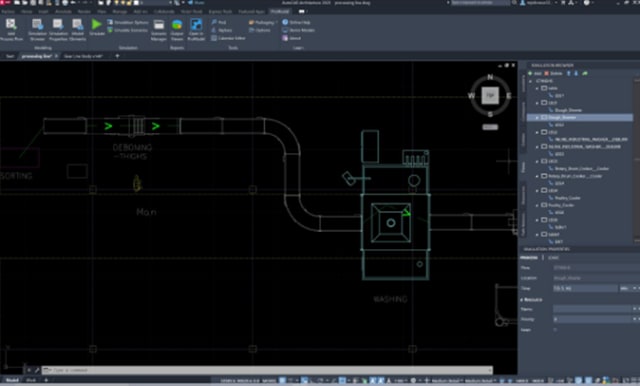Expand the Poultry_Cooler tree row

537,205
